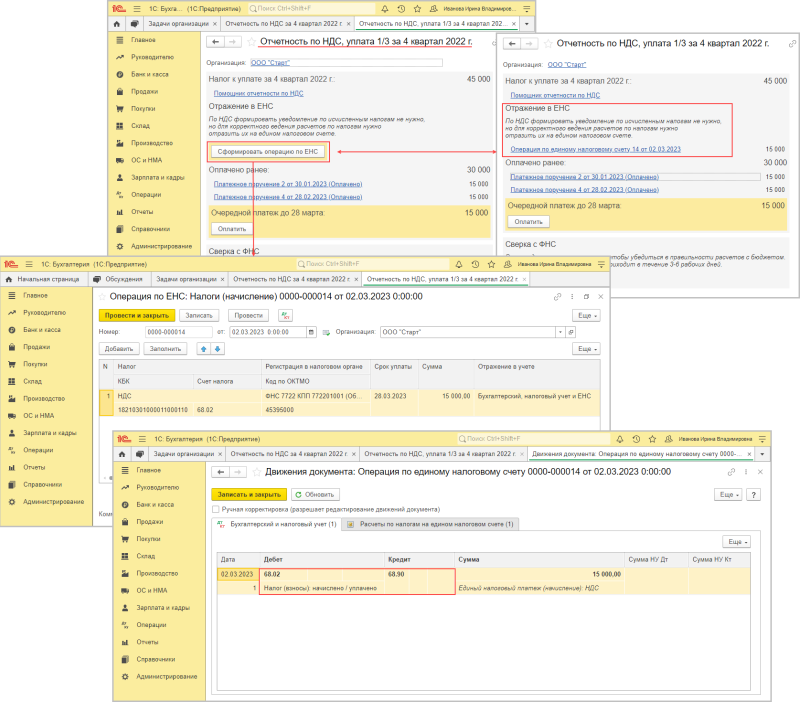The width and height of the screenshot is (800, 702).
Task: Click the home icon in Движения документа tab bar
Action: pos(122,454)
